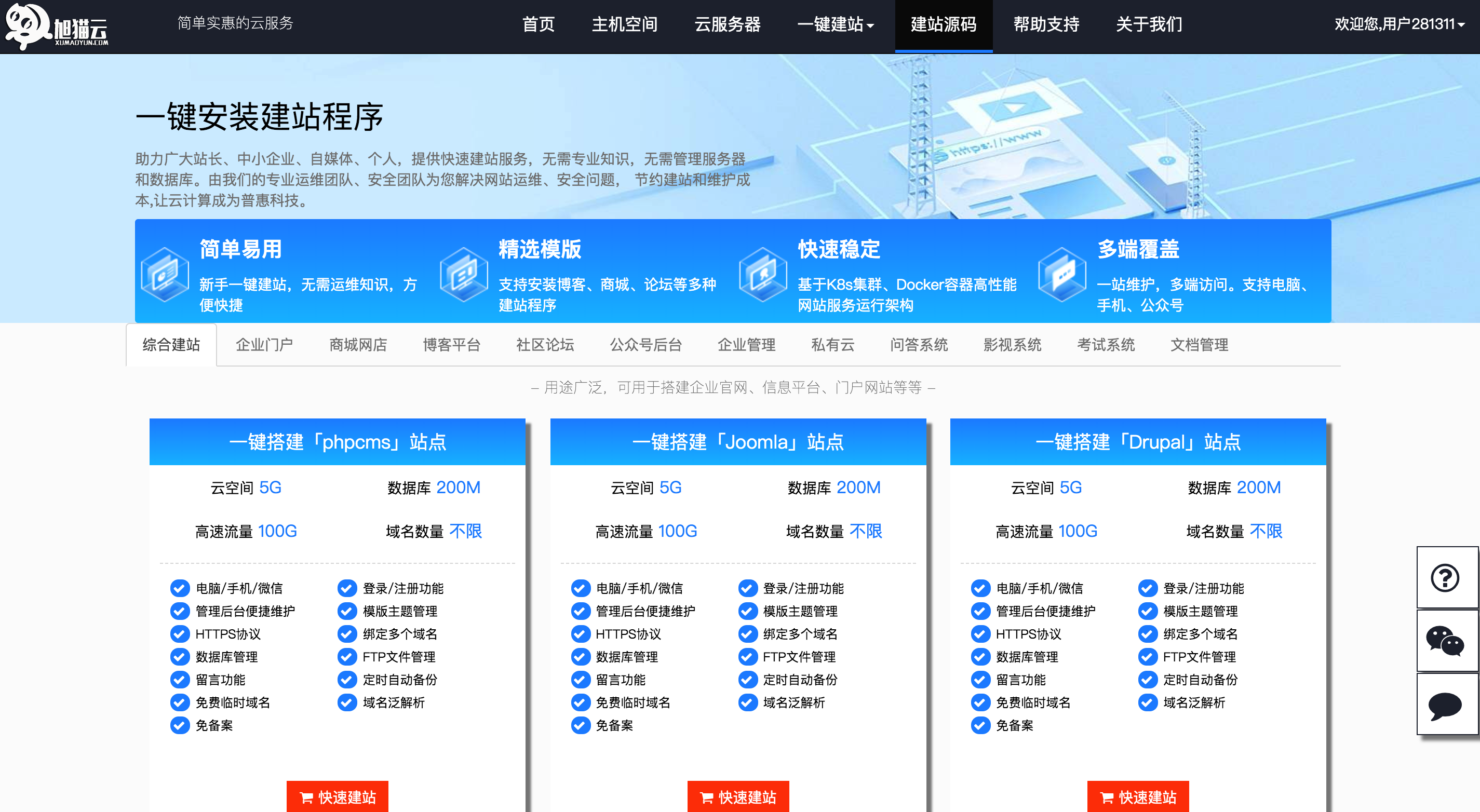1480x812 pixels.
Task: Click 快速建站 button for phpcms
Action: [x=337, y=797]
